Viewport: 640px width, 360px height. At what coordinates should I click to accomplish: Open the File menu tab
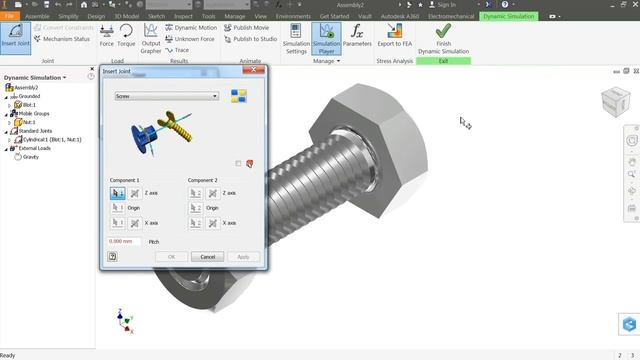tap(9, 16)
